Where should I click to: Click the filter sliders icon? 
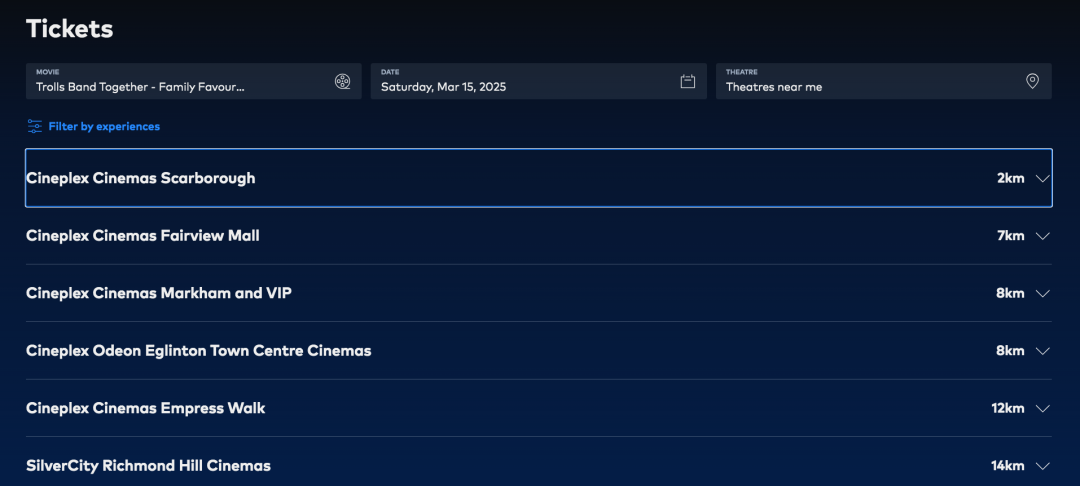pyautogui.click(x=34, y=126)
